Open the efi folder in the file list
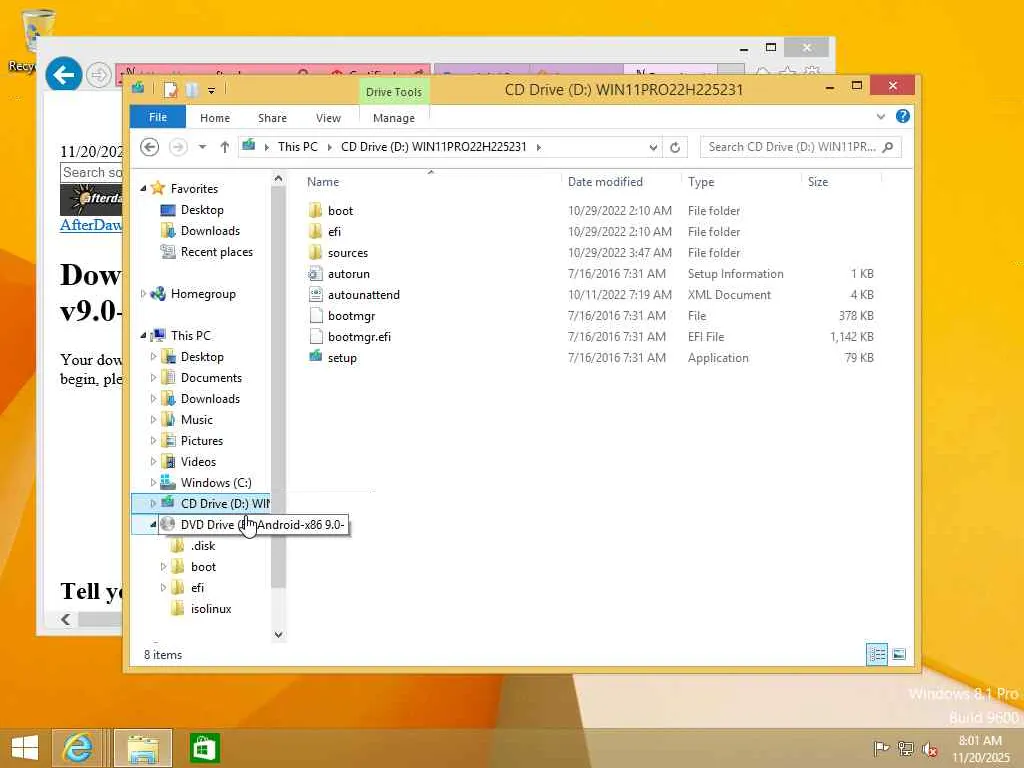Image resolution: width=1024 pixels, height=768 pixels. click(334, 231)
